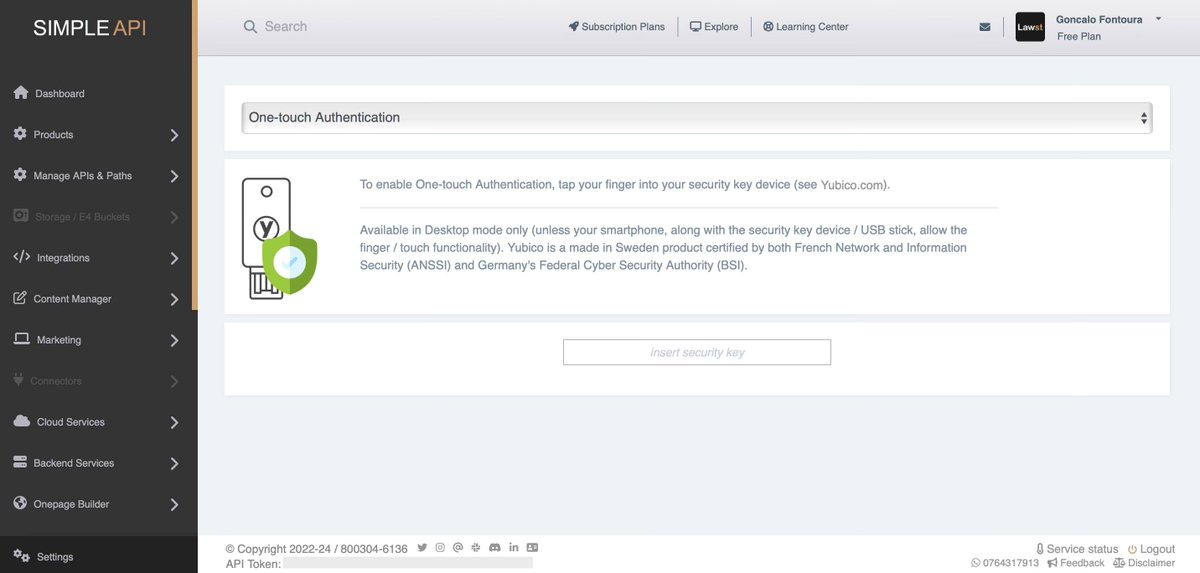Open the Discord icon in footer
The image size is (1200, 573).
tap(495, 547)
